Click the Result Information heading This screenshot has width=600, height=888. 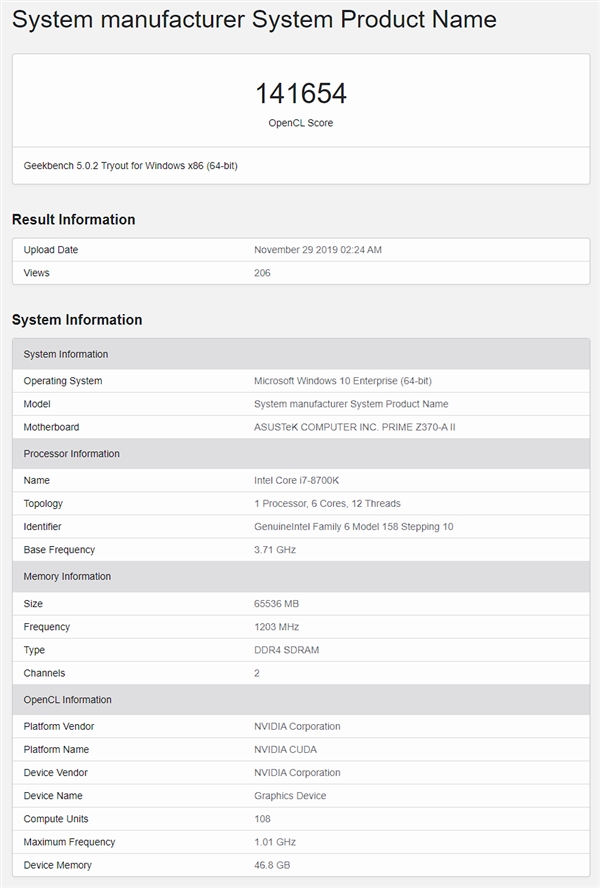73,219
